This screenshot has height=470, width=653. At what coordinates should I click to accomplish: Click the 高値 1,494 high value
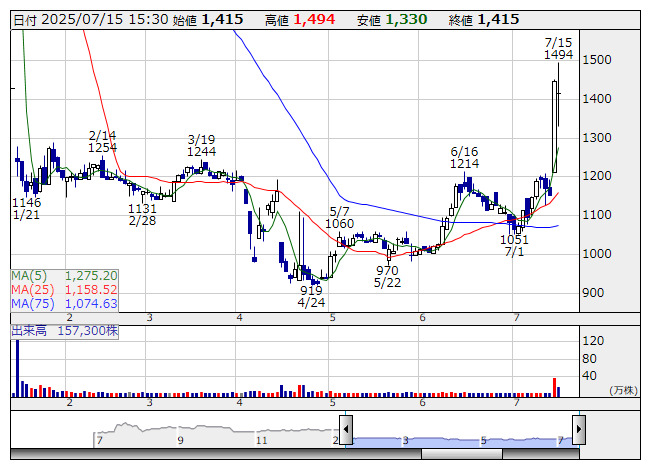(x=300, y=20)
